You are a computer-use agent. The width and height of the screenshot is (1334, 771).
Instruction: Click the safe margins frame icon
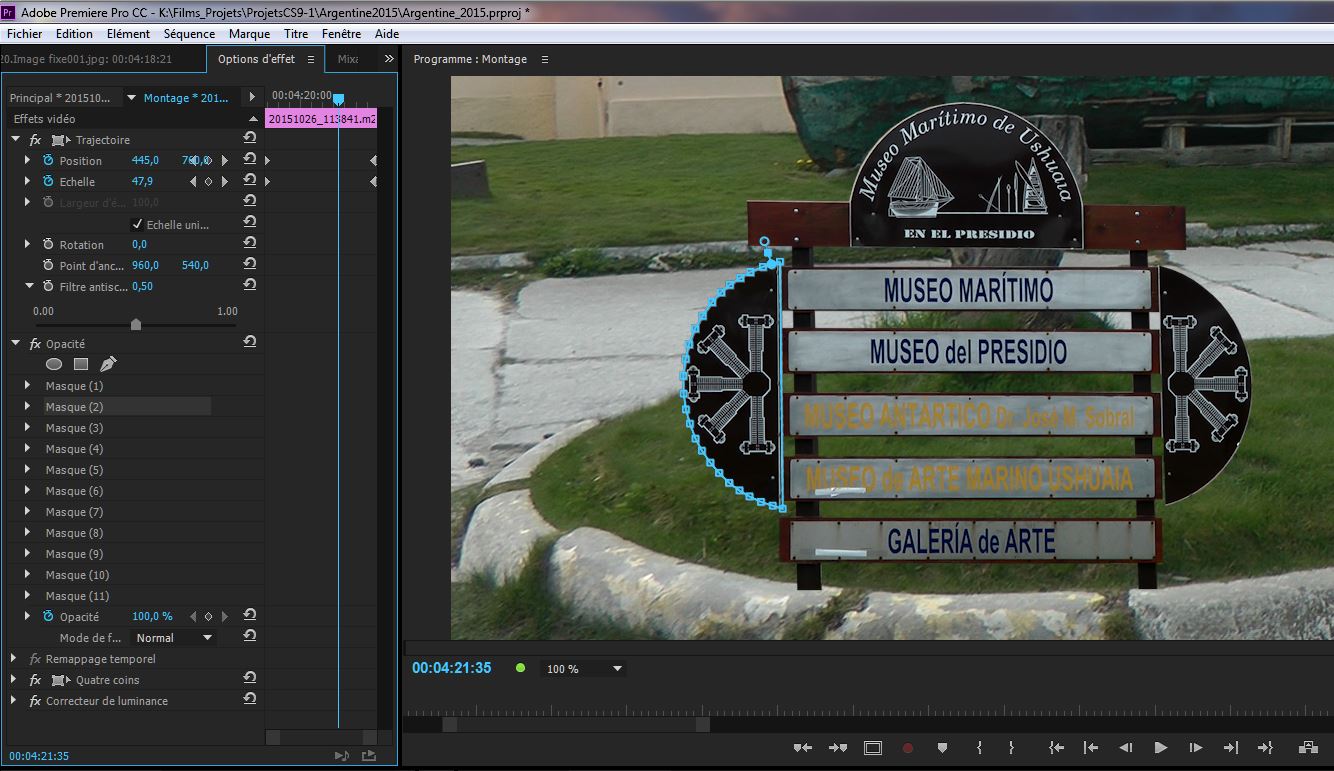tap(873, 747)
